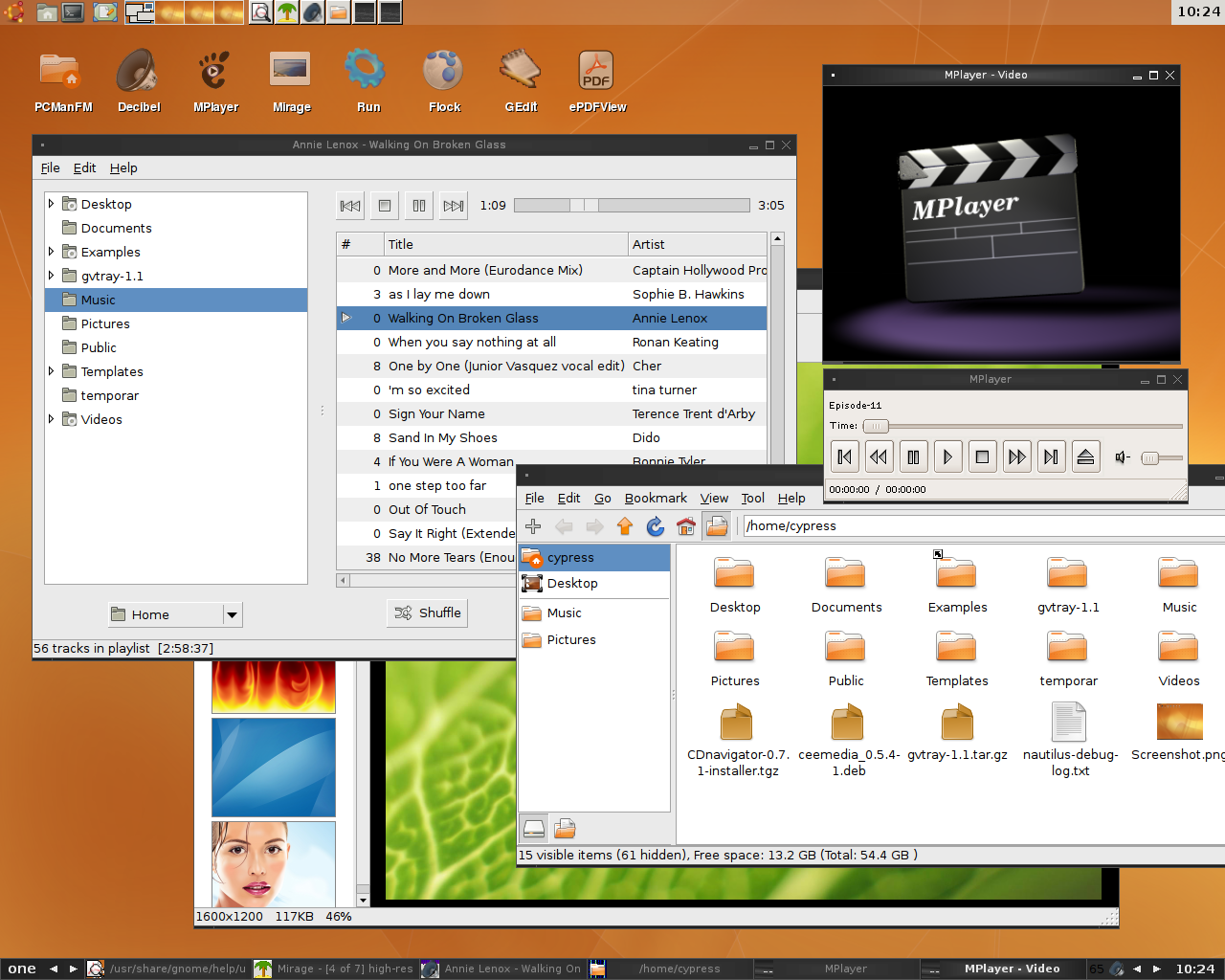This screenshot has height=980, width=1225.
Task: Open the Bookmark menu in PCManFM
Action: pos(656,498)
